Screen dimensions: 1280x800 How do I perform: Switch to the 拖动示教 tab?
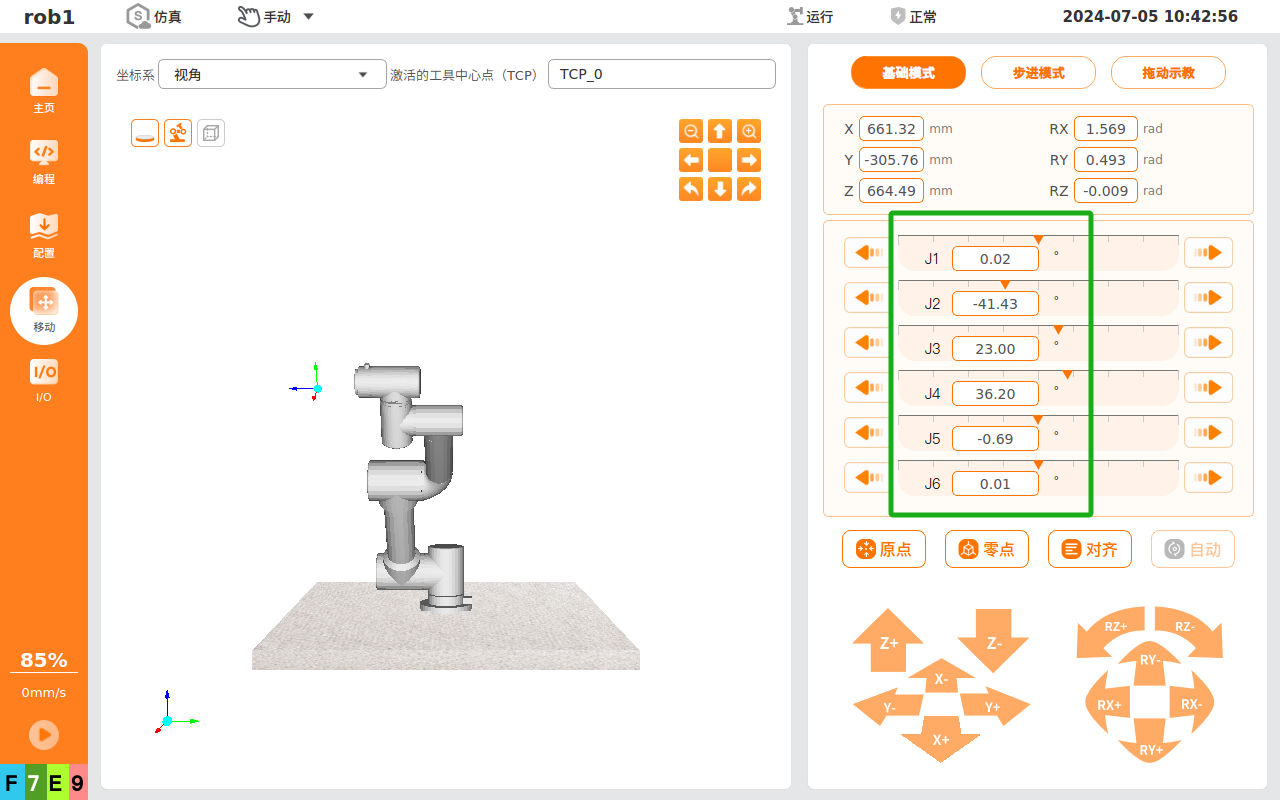[x=1168, y=73]
